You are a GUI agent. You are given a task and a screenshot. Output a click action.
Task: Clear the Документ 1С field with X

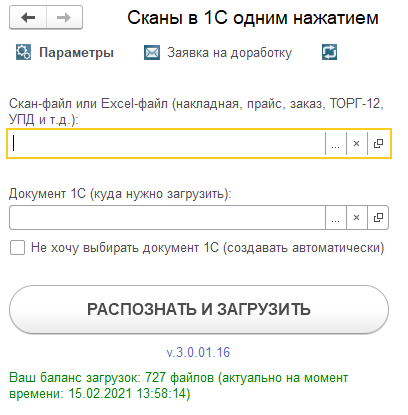pos(357,218)
